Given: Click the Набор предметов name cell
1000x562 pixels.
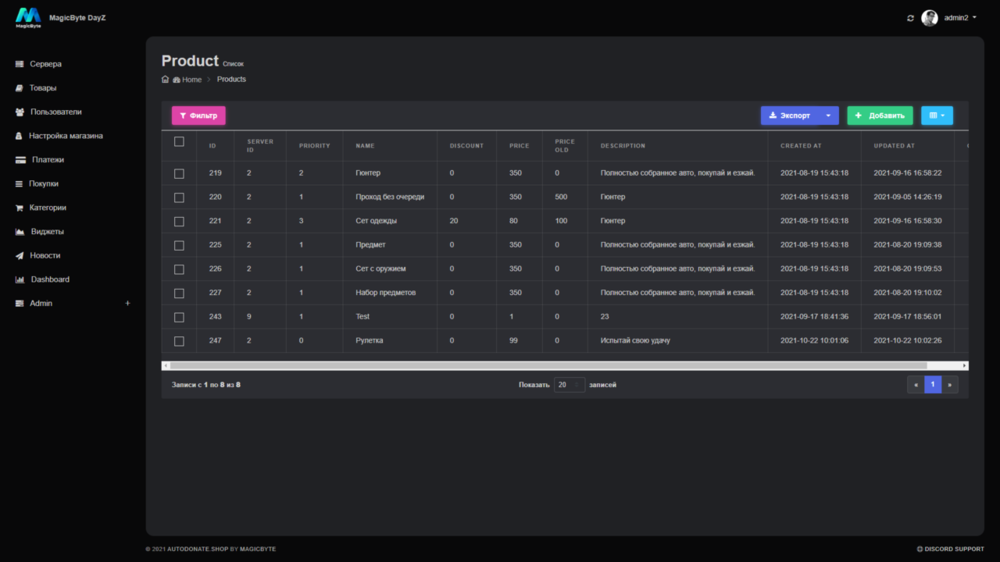Looking at the screenshot, I should (385, 293).
